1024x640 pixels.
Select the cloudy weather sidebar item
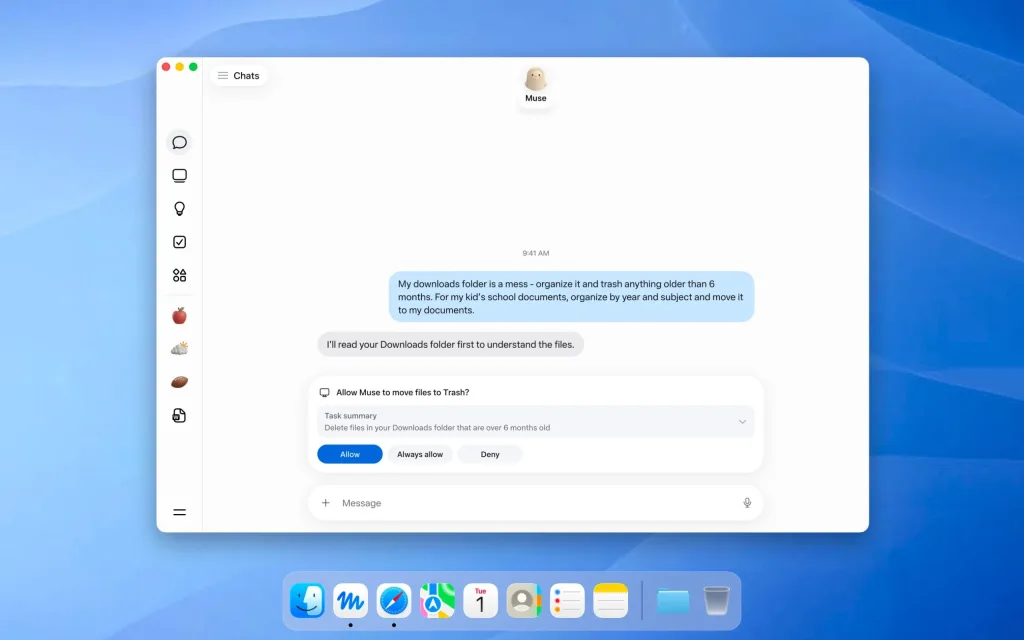(x=179, y=349)
